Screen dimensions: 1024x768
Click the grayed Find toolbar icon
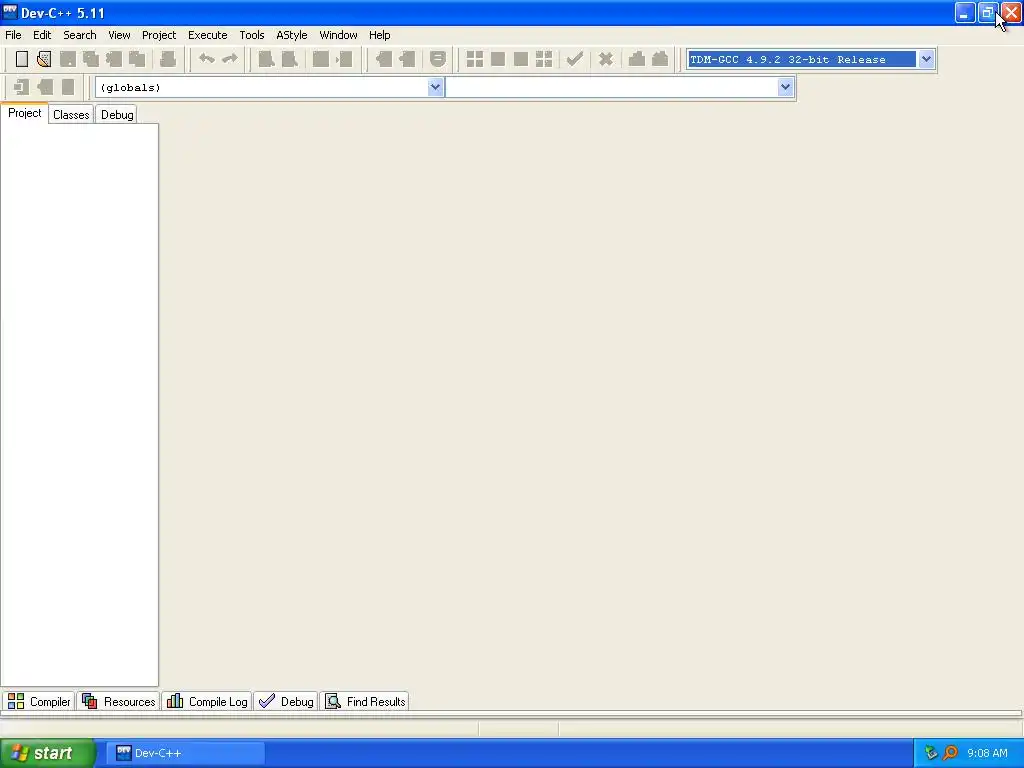pos(266,59)
